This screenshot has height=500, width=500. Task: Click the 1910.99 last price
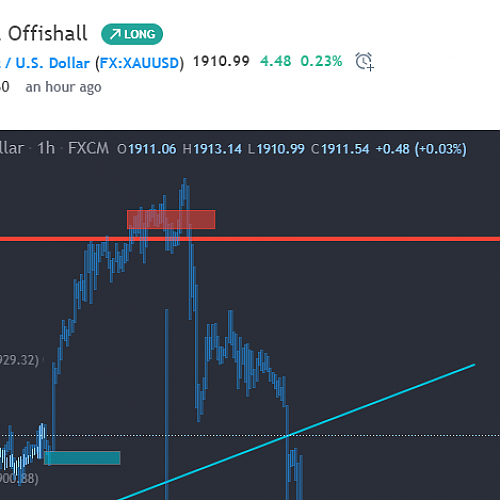(221, 61)
